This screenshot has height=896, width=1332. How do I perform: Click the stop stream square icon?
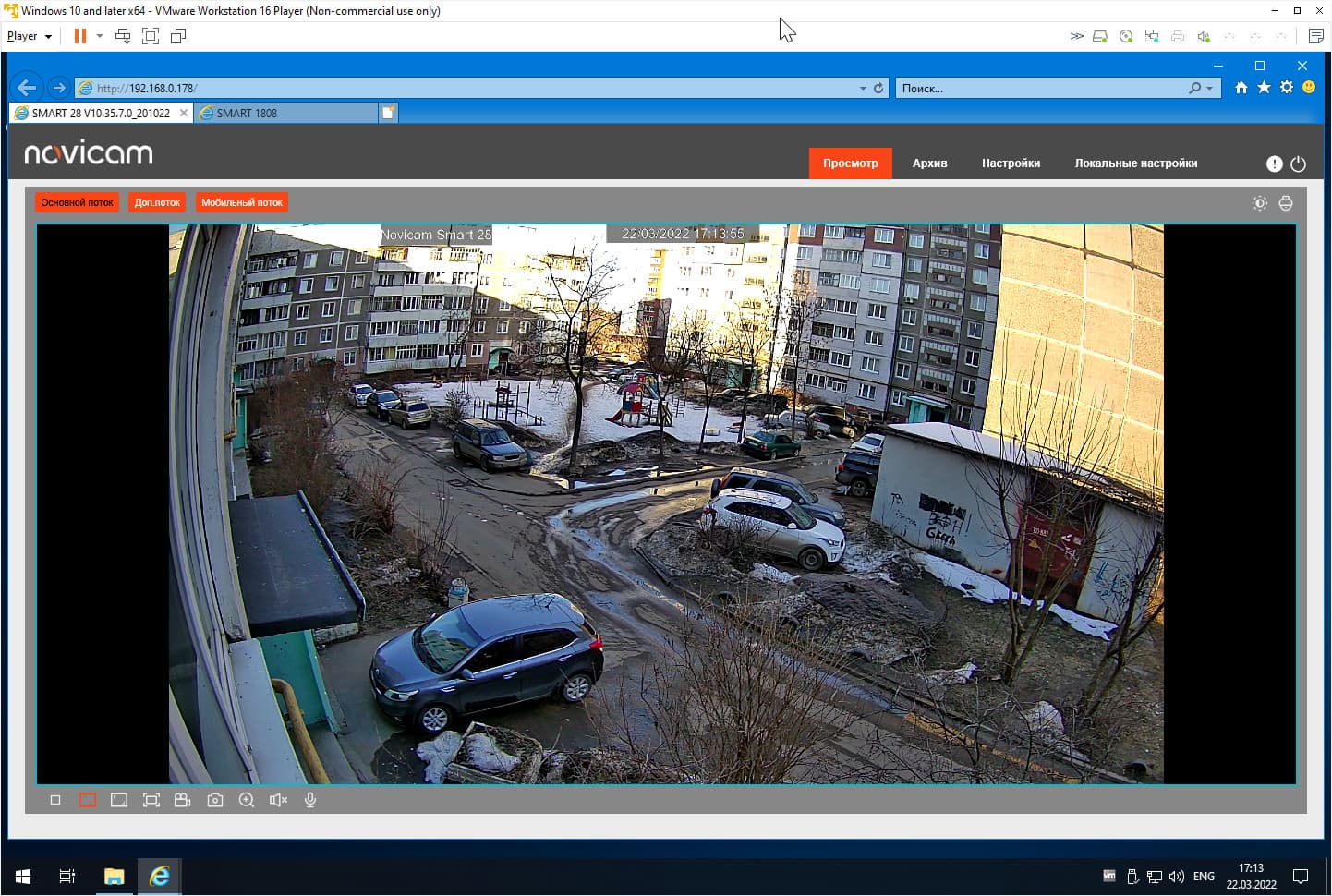click(55, 800)
